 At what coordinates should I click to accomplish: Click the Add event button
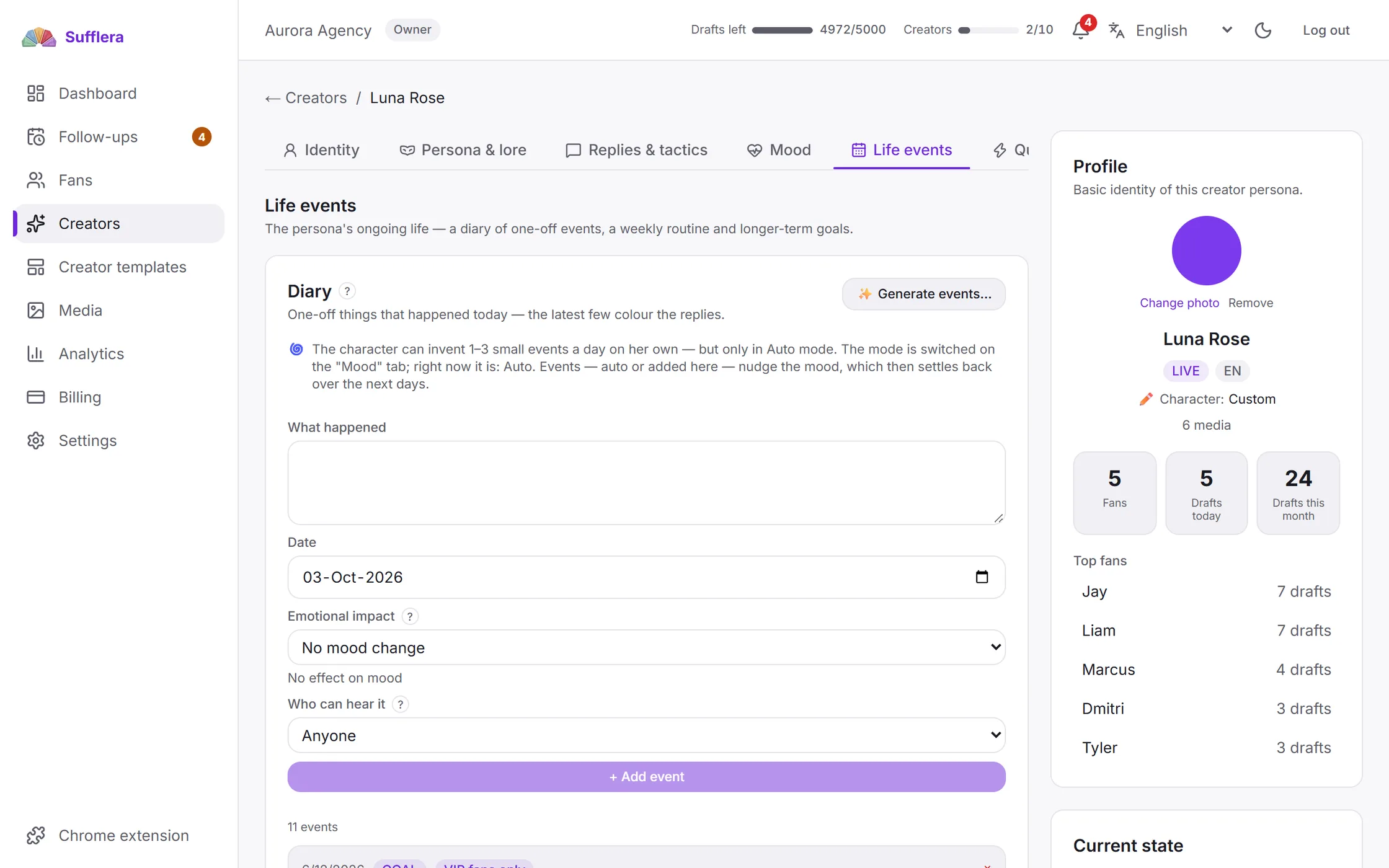point(646,776)
